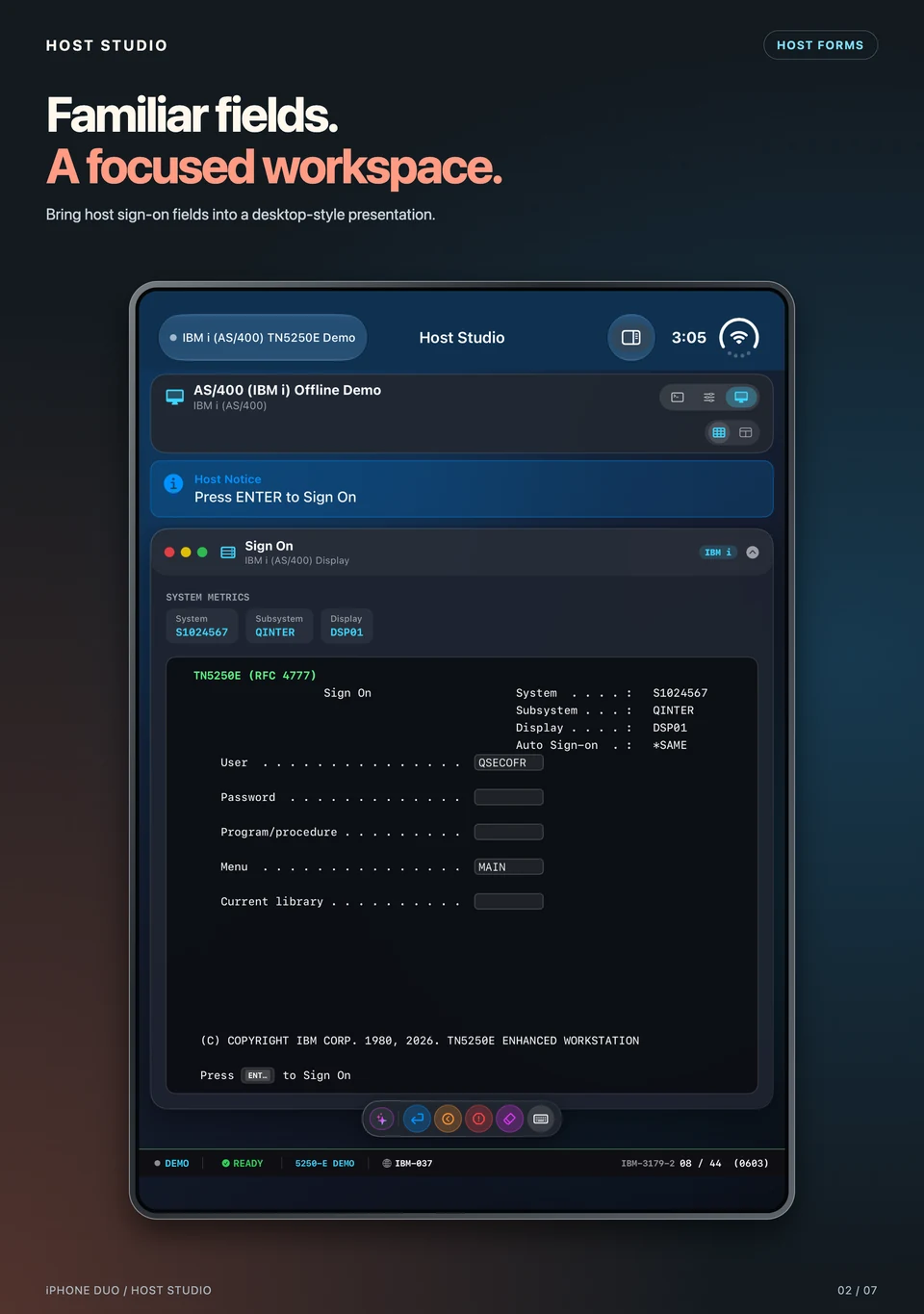
Task: Choose the split-panel layout option
Action: (x=746, y=432)
